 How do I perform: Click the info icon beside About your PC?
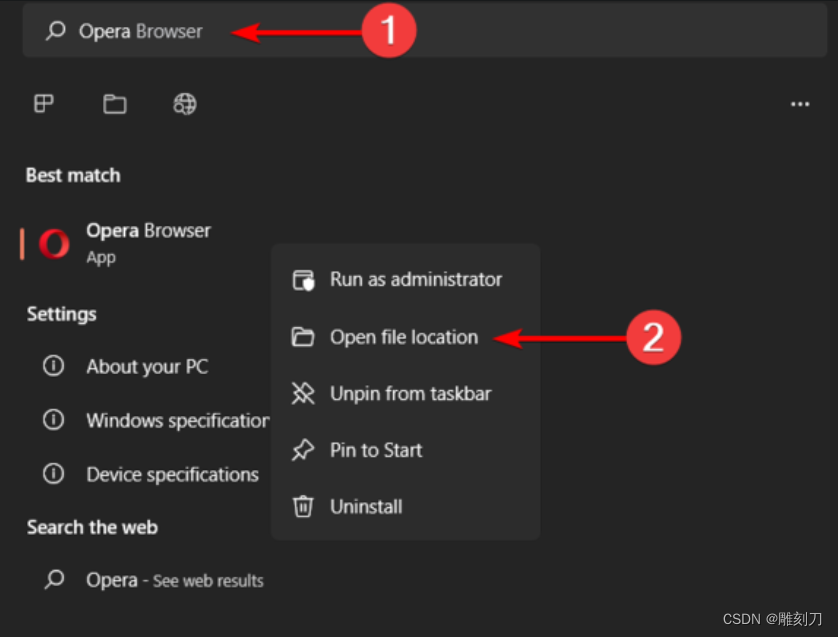pos(53,366)
